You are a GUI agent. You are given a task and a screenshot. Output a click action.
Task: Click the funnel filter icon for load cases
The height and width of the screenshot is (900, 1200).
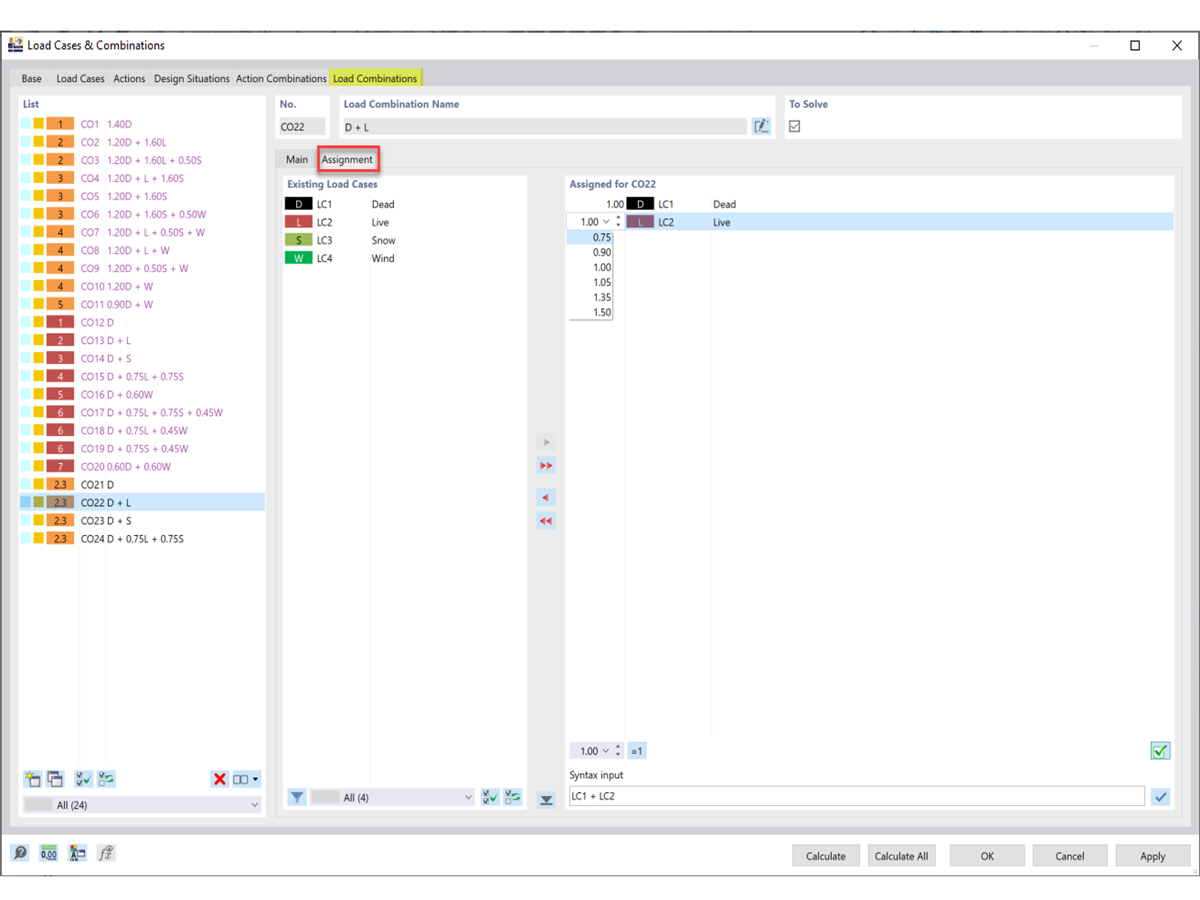(297, 797)
